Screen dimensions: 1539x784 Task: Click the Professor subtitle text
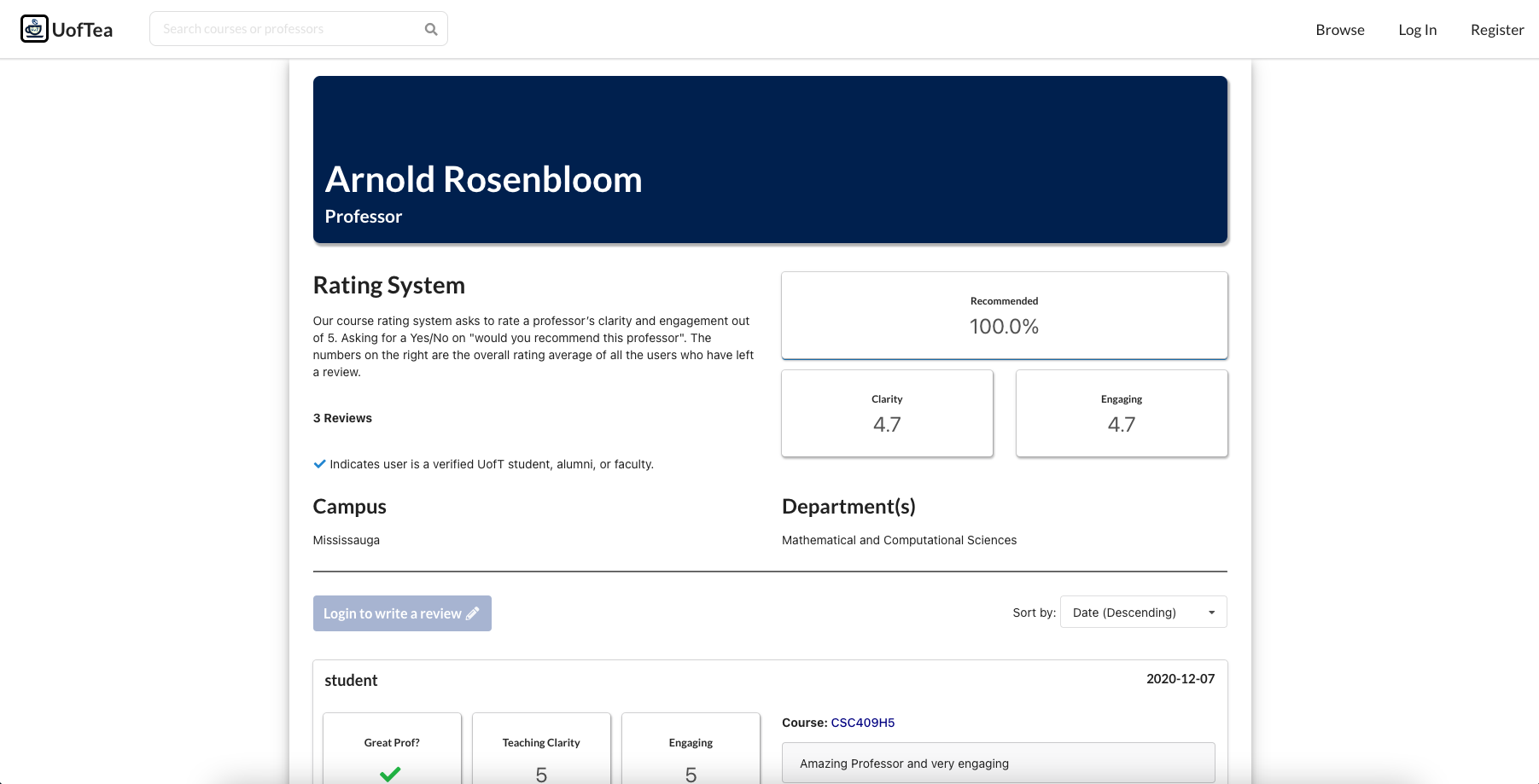364,217
